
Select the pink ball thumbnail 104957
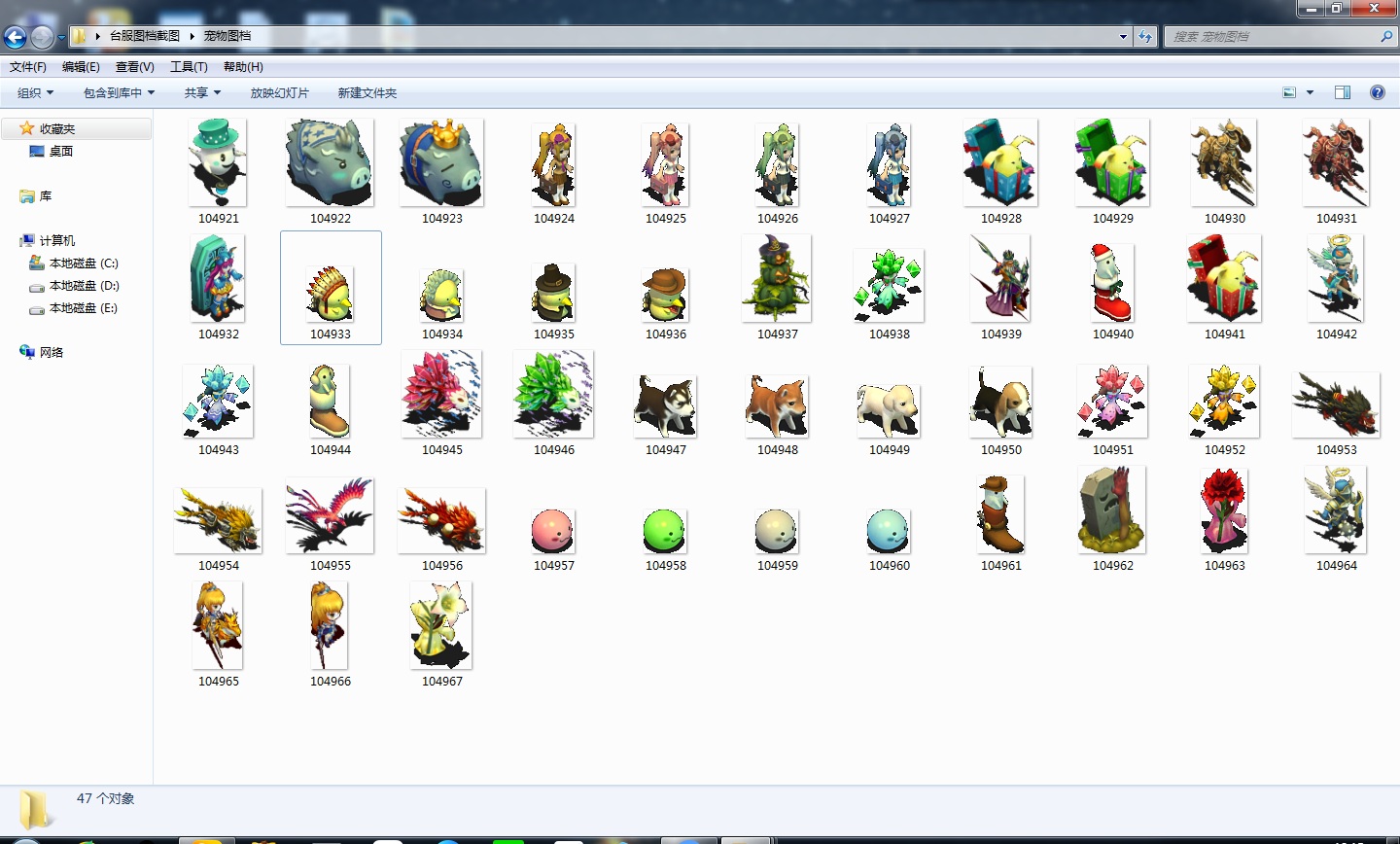coord(553,531)
